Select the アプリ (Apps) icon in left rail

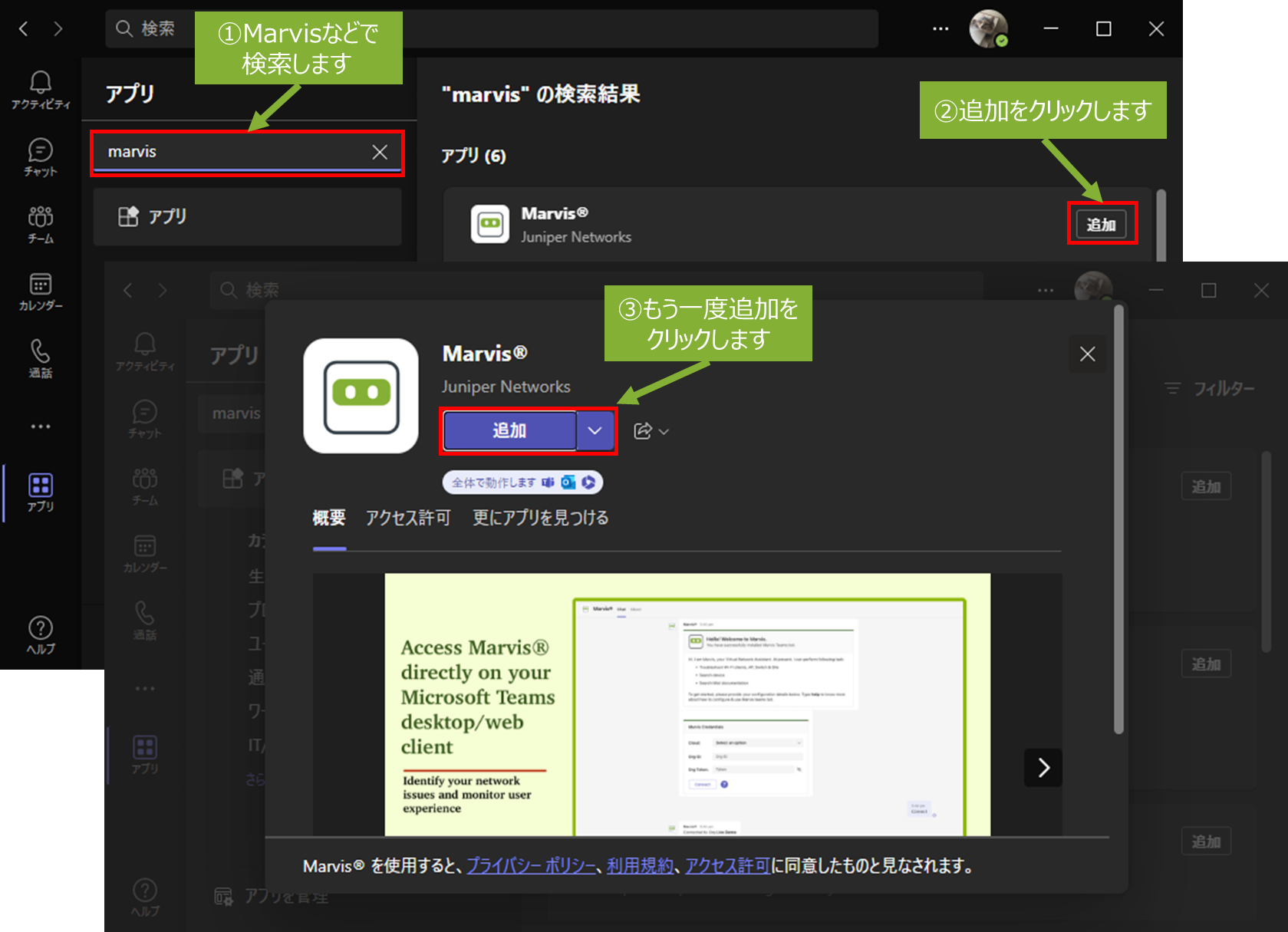click(40, 492)
